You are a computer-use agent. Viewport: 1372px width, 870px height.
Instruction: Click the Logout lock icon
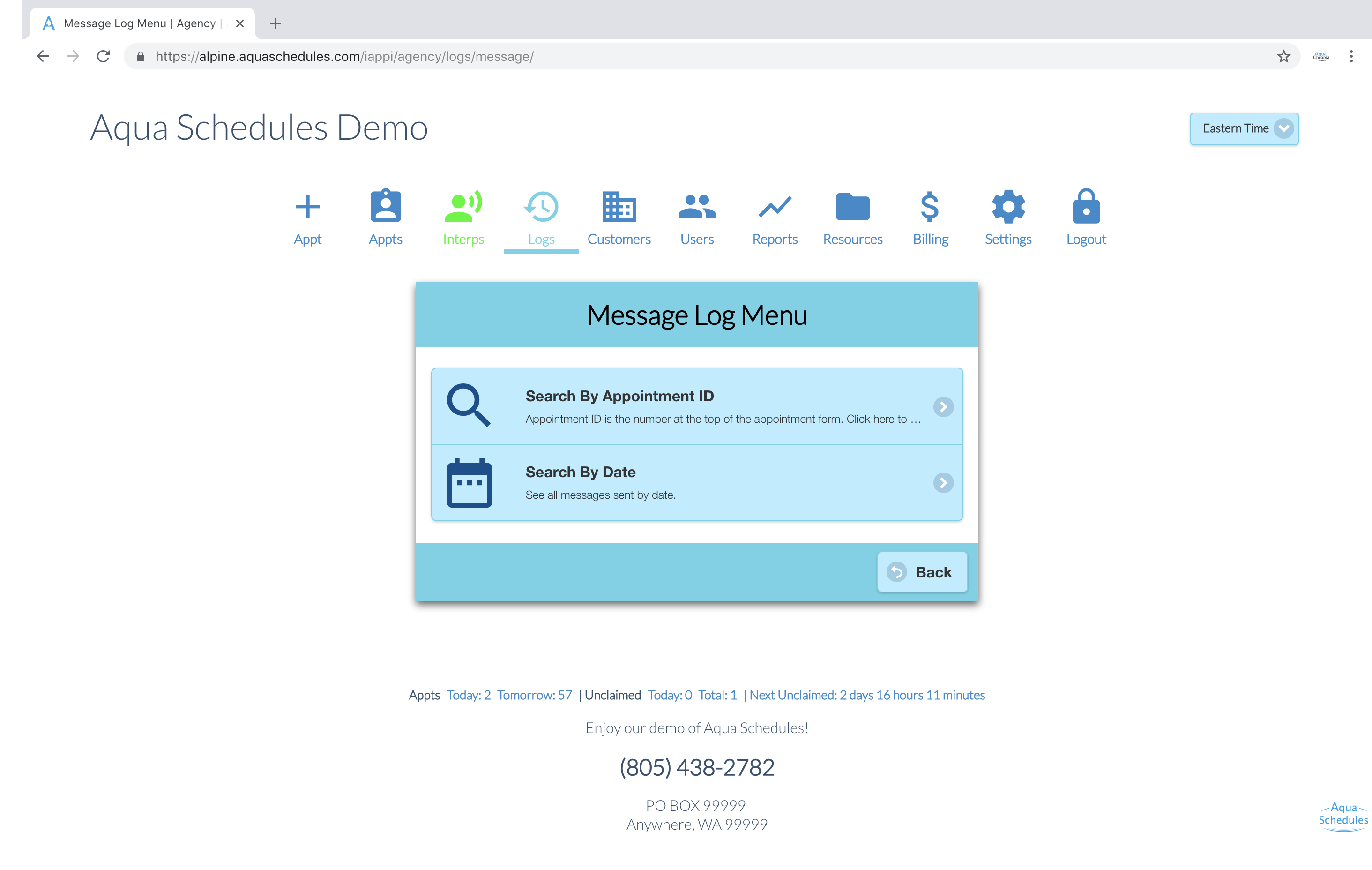tap(1086, 207)
